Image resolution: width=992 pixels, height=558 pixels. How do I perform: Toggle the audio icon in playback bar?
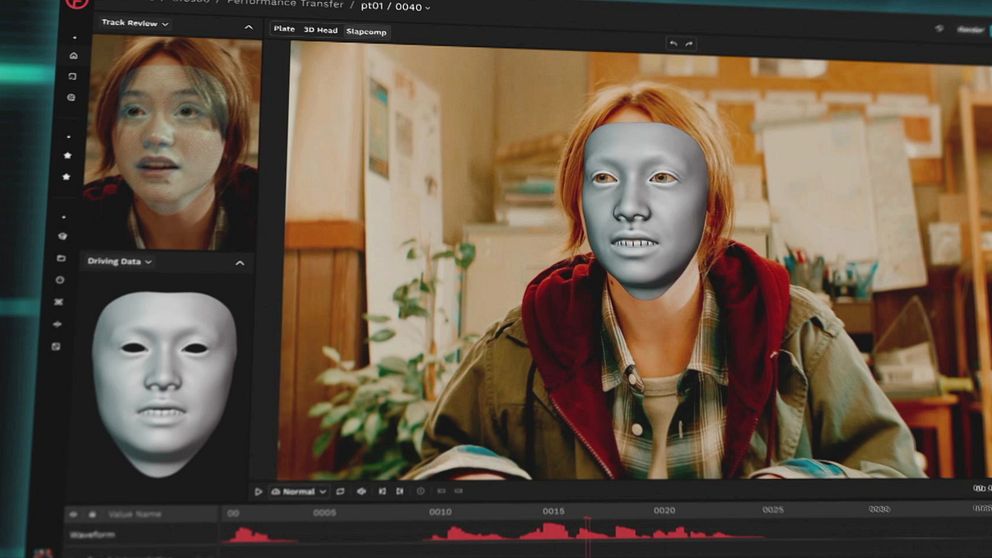361,492
